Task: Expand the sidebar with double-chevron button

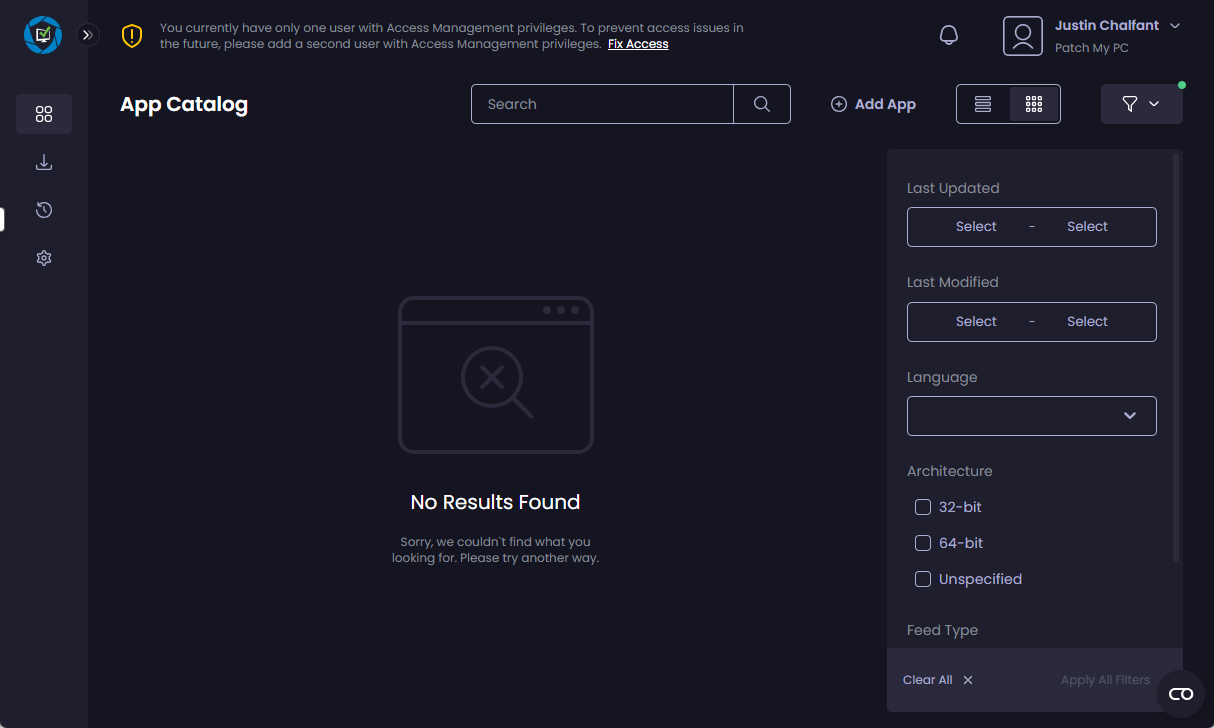Action: [88, 35]
